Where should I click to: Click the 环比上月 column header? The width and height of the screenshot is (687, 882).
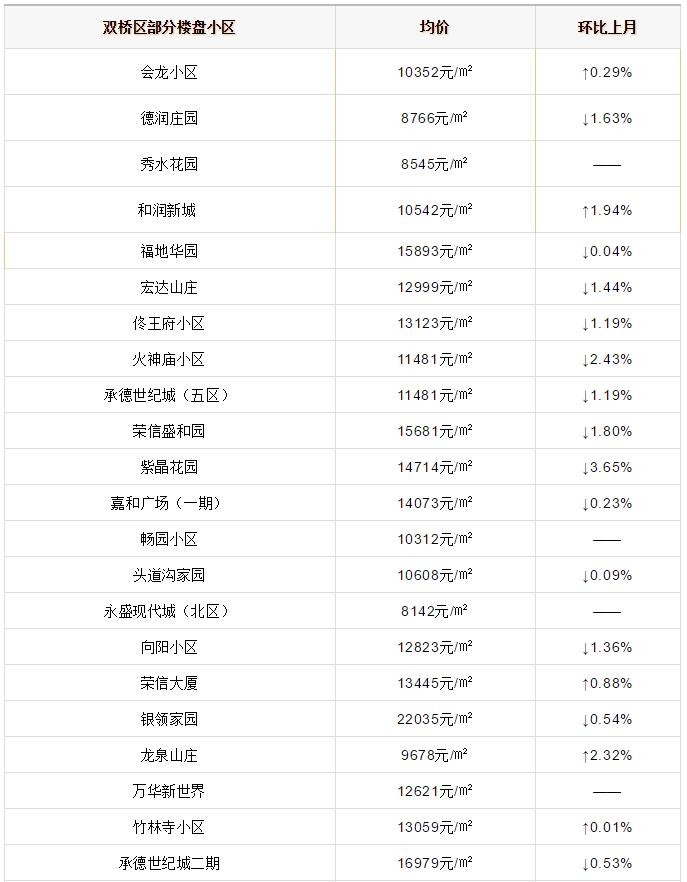(x=606, y=27)
